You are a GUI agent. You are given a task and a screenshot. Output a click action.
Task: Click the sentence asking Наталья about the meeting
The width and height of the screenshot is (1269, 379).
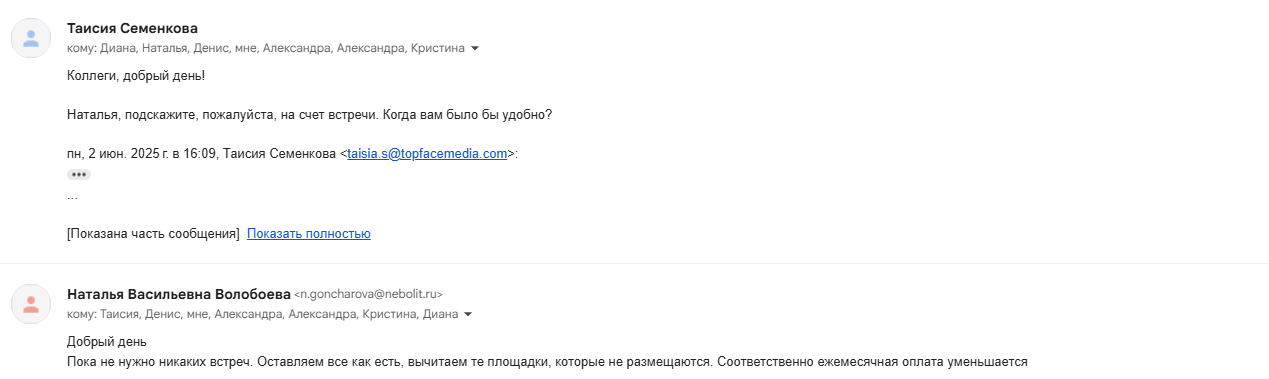(309, 115)
